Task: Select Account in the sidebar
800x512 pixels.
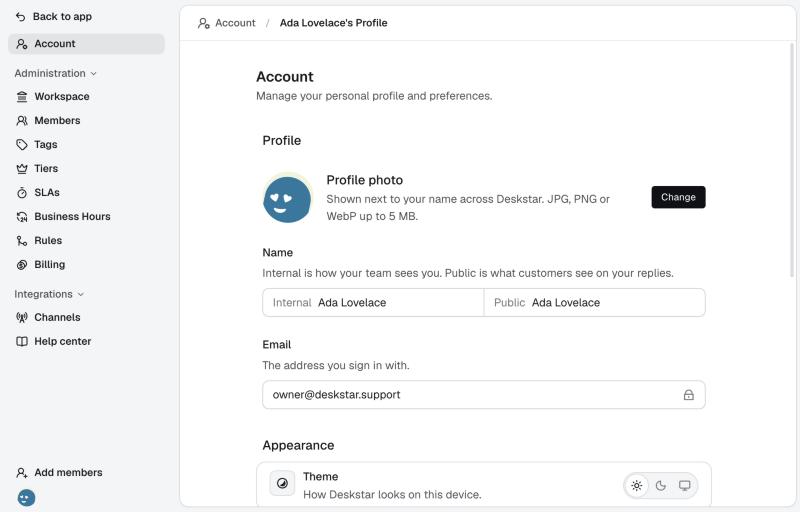Action: point(86,44)
